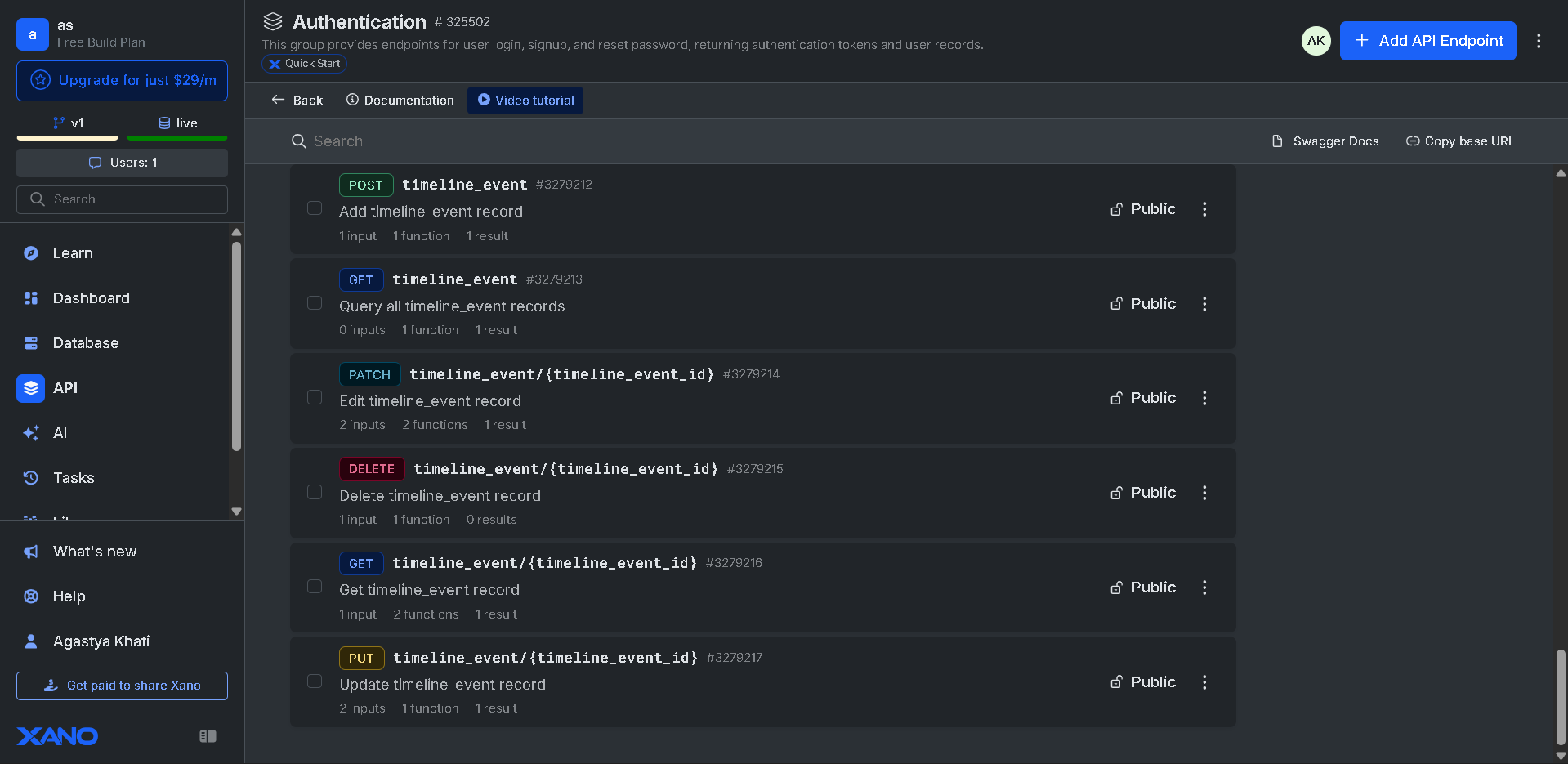Click the AK user avatar

point(1316,41)
